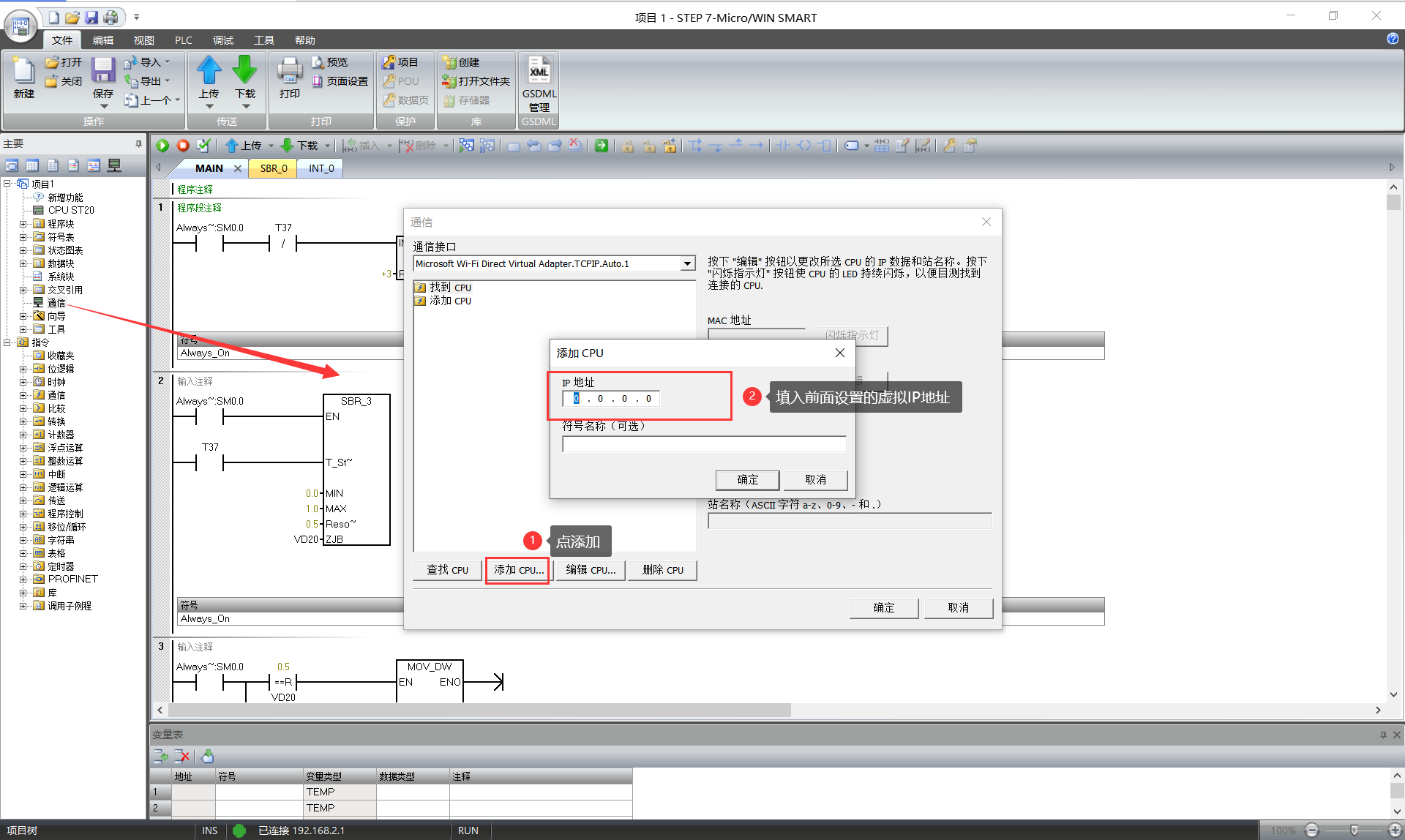Click the Close (关闭) file icon
This screenshot has height=840, width=1405.
pyautogui.click(x=64, y=81)
